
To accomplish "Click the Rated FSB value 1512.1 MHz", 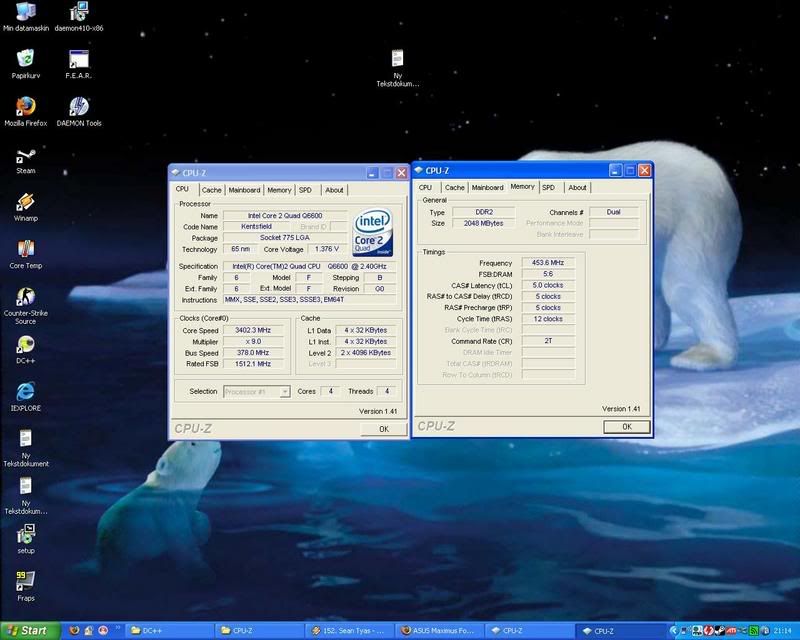I will tap(253, 364).
